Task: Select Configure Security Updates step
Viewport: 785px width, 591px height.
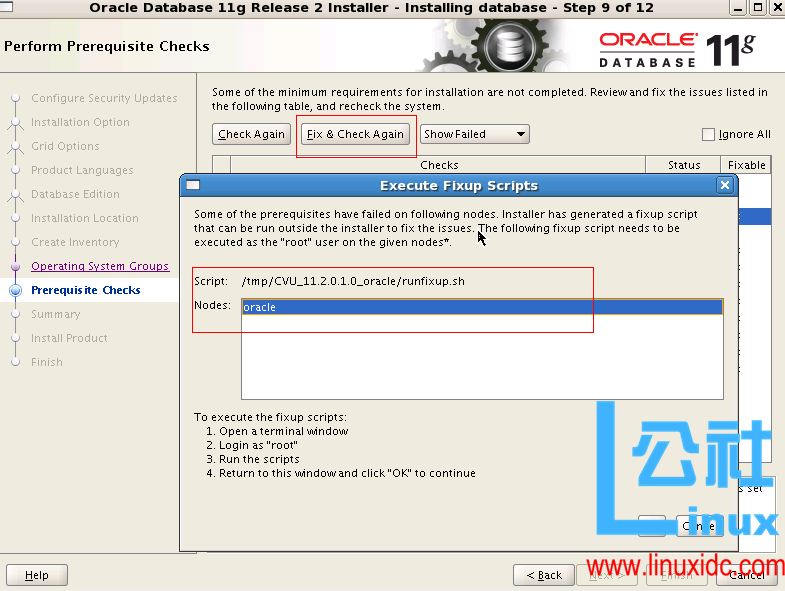Action: coord(104,98)
